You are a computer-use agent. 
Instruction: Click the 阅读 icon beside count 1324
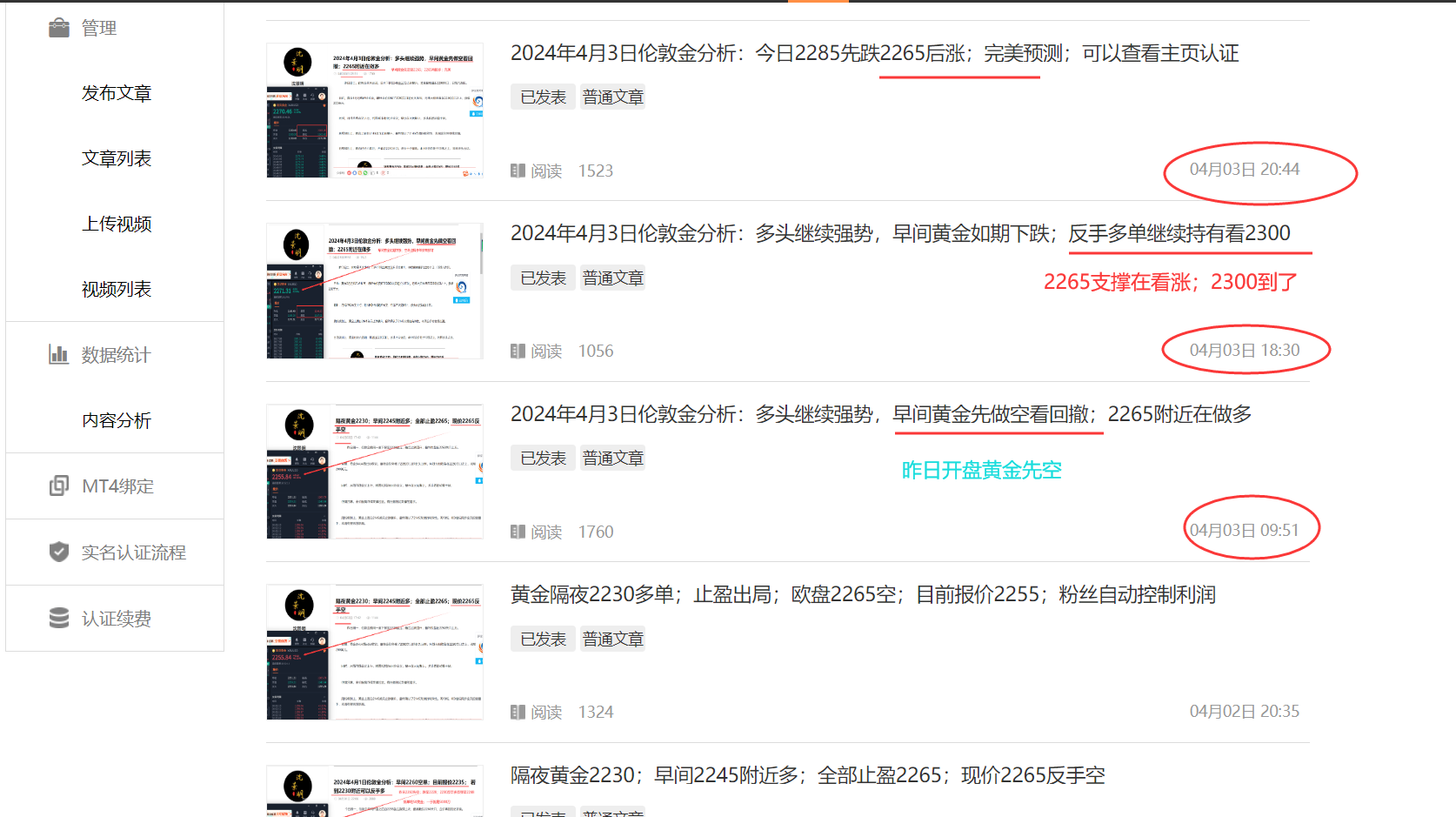(518, 712)
